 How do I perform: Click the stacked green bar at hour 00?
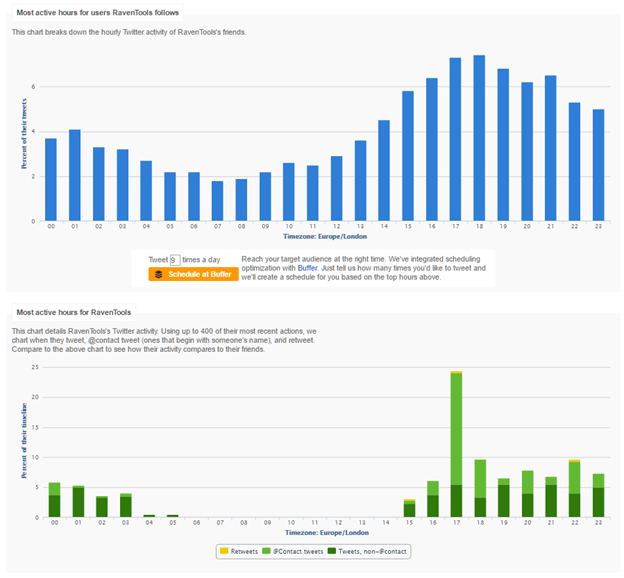(x=55, y=501)
